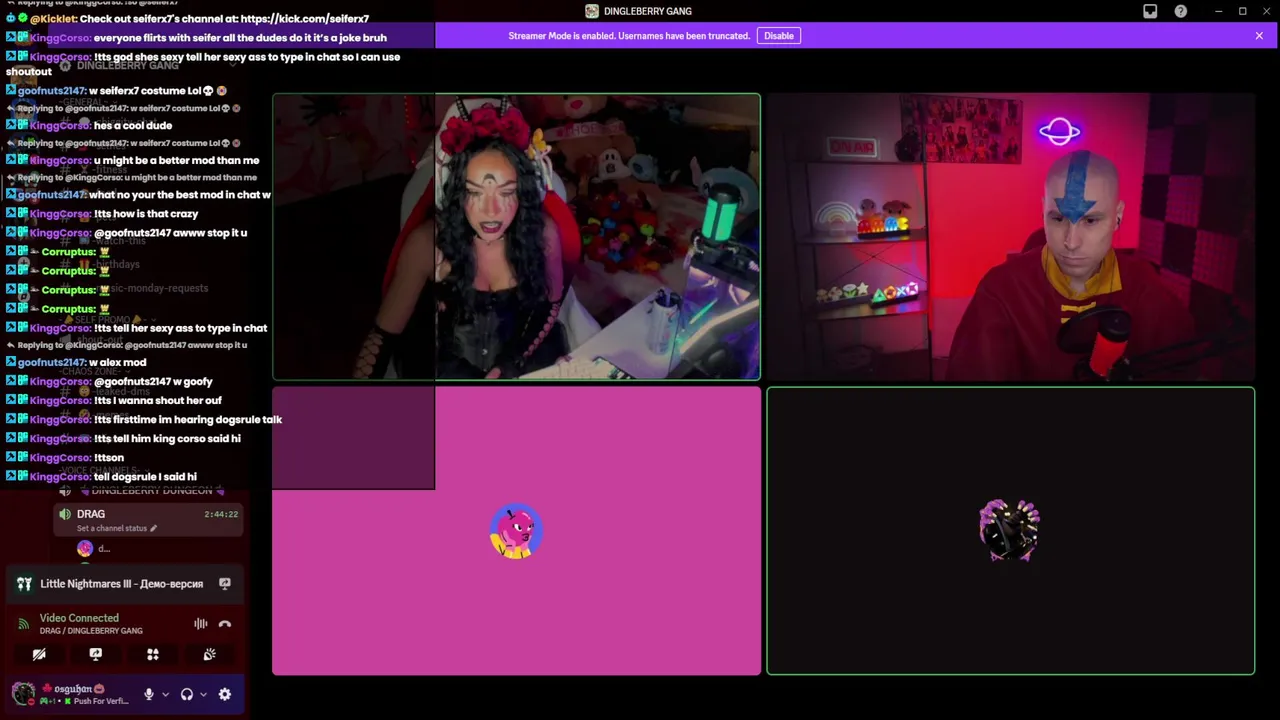
Task: Select the woman's webcam stream tile
Action: tap(516, 237)
